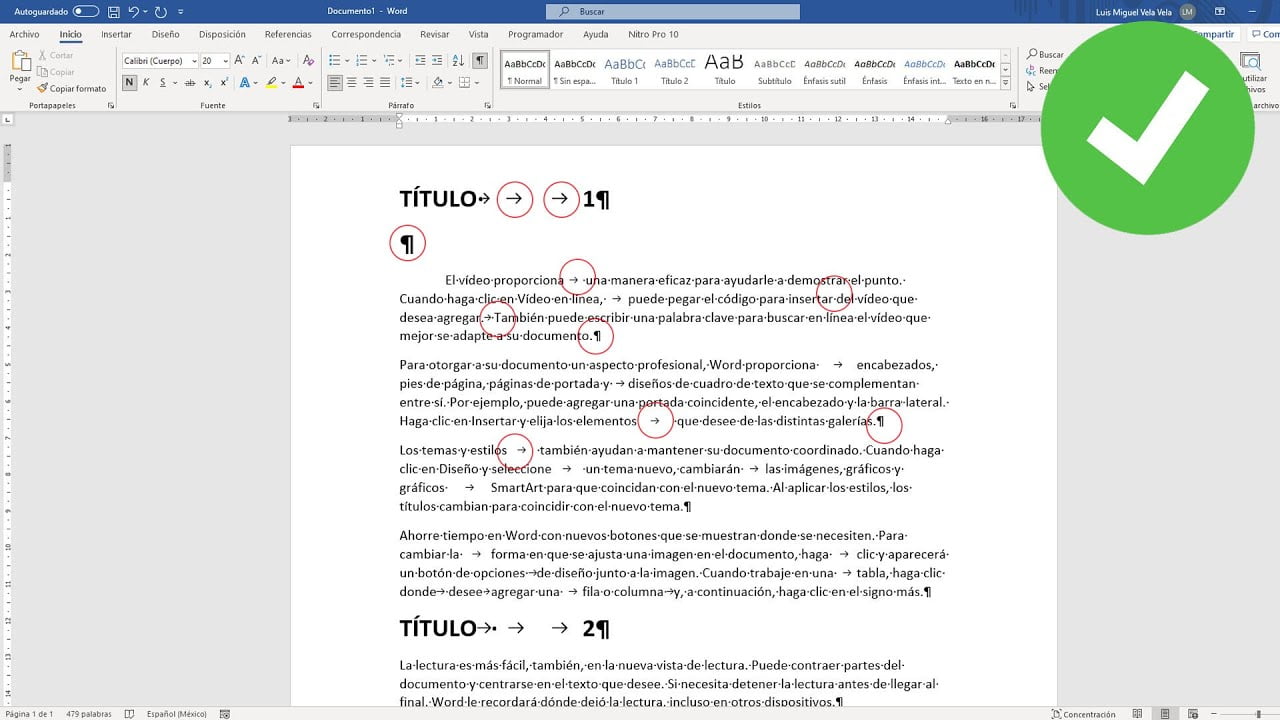Center the text alignment
This screenshot has width=1280, height=720.
tap(352, 82)
